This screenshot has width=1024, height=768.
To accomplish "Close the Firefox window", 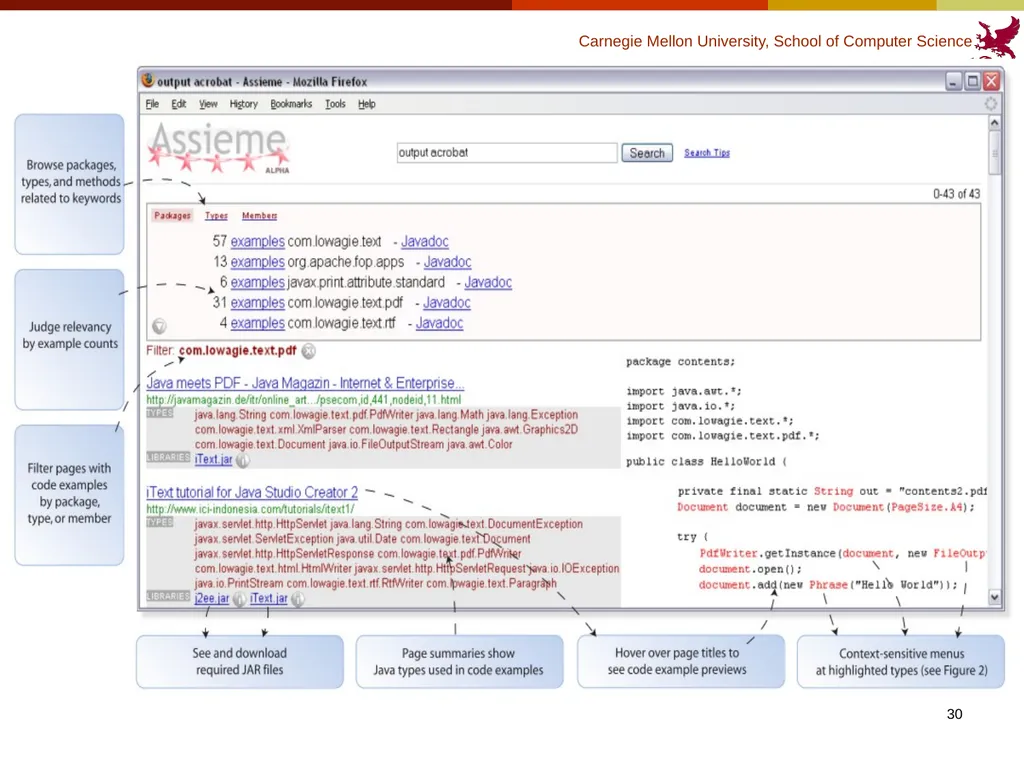I will point(991,81).
